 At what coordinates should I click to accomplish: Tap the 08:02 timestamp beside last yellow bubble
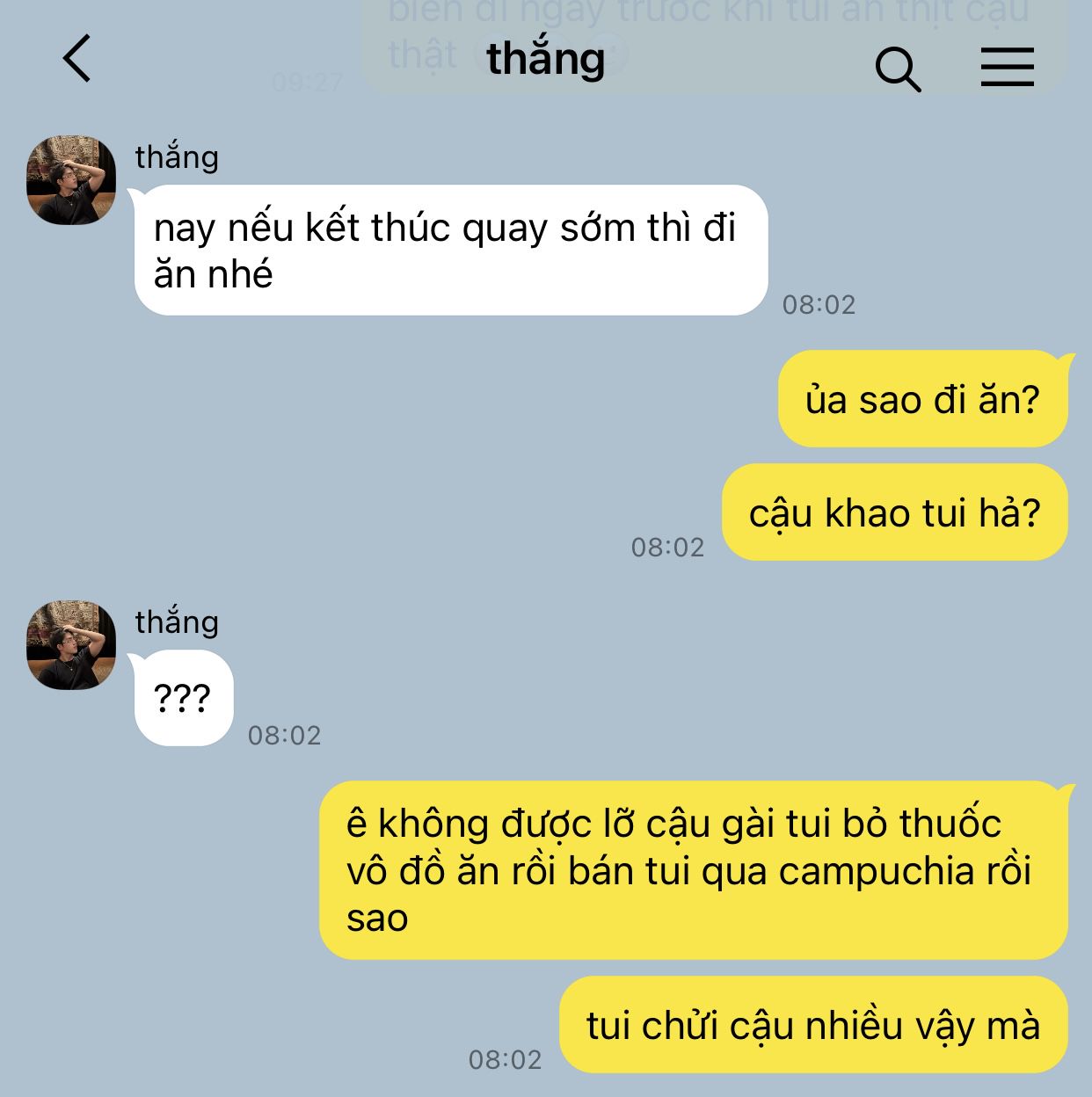pyautogui.click(x=505, y=1059)
